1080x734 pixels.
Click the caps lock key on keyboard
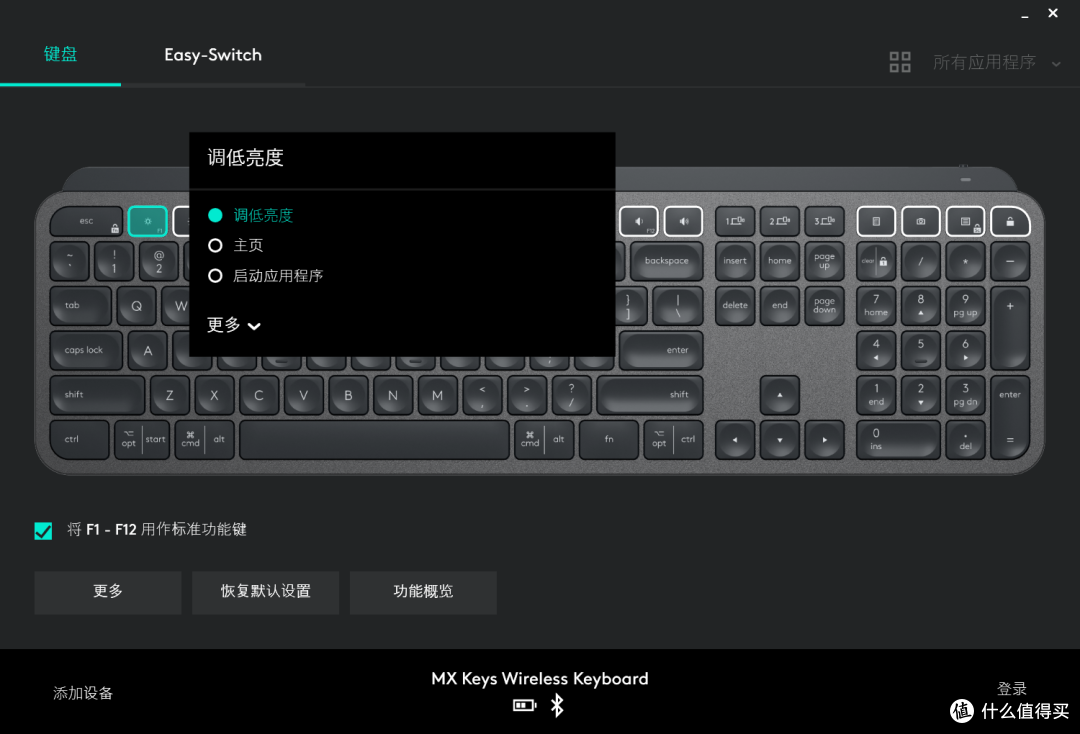click(86, 350)
